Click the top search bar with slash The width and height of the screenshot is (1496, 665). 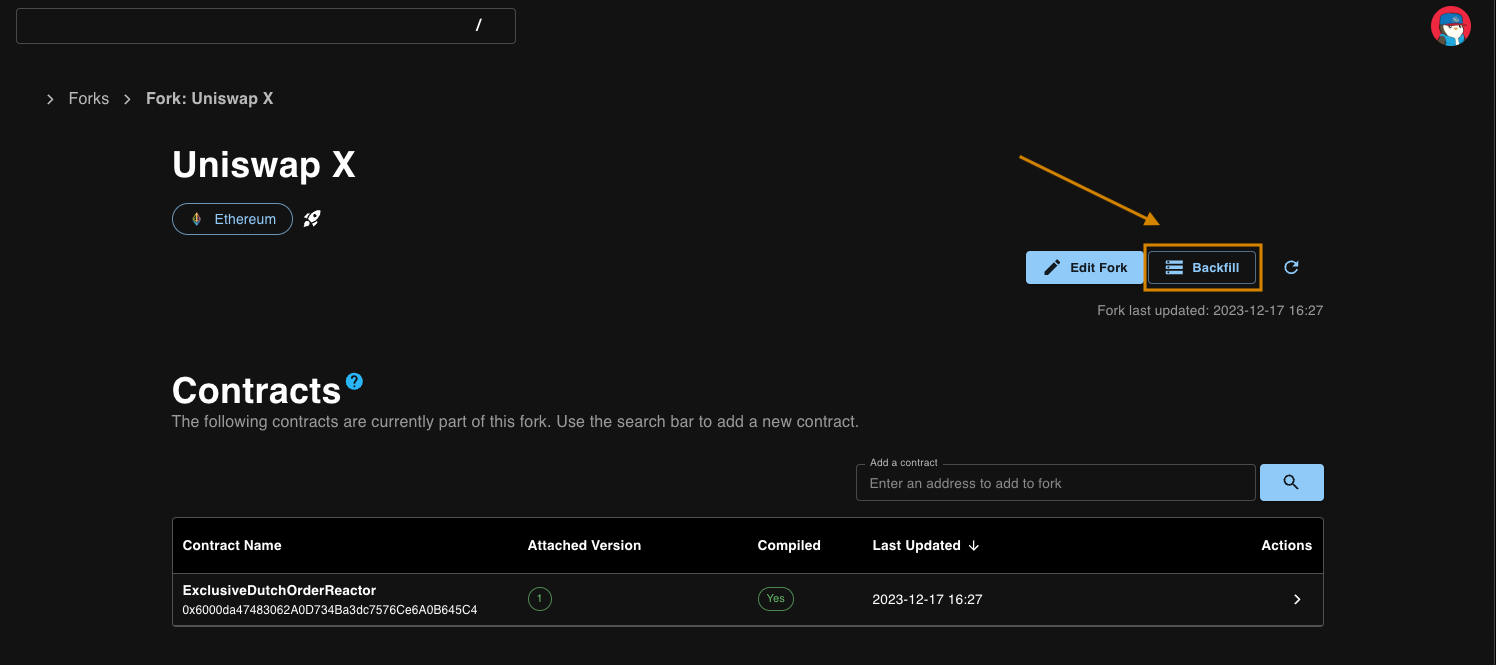[265, 26]
